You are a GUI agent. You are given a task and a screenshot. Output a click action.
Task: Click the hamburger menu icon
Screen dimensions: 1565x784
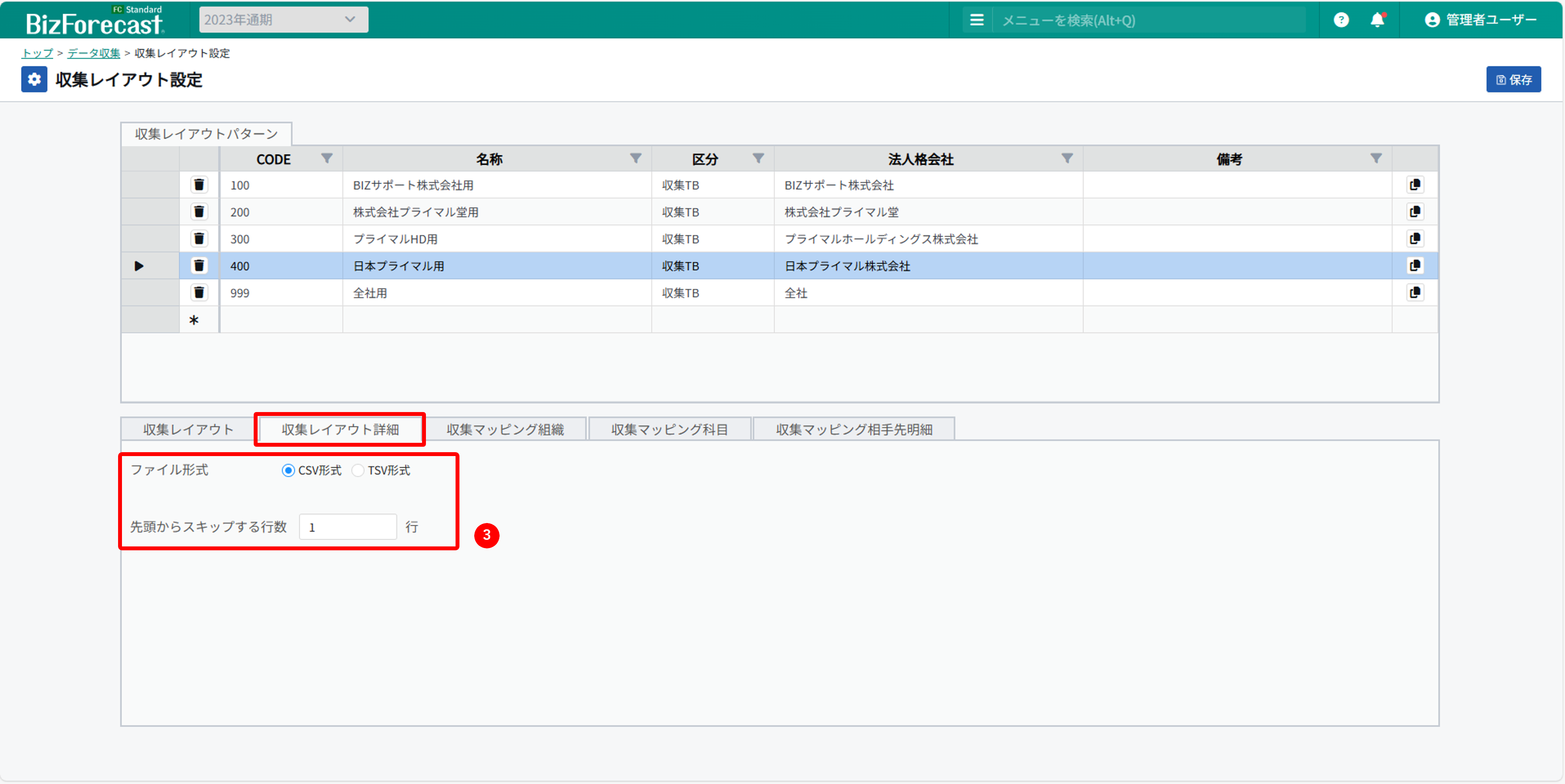pos(976,20)
